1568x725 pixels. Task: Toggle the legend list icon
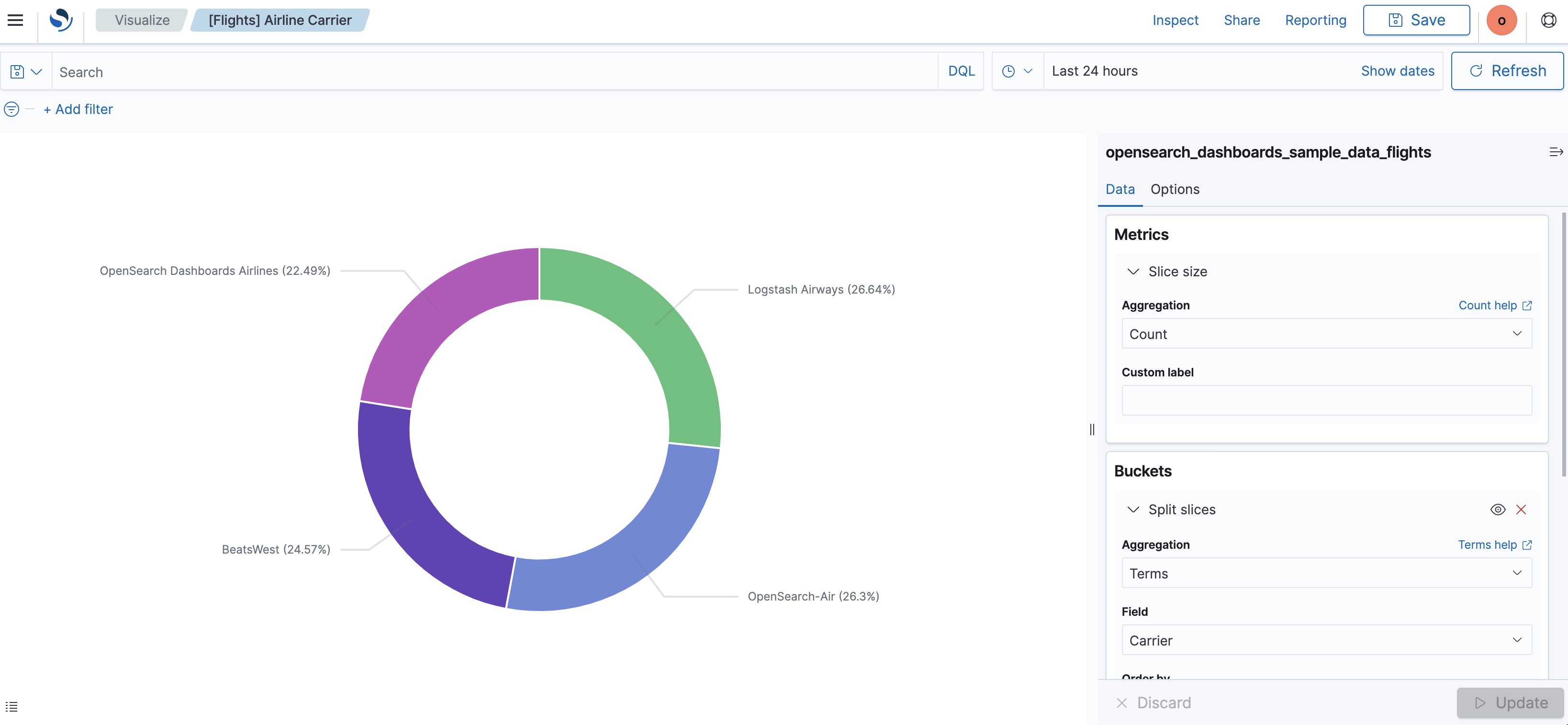click(x=11, y=707)
